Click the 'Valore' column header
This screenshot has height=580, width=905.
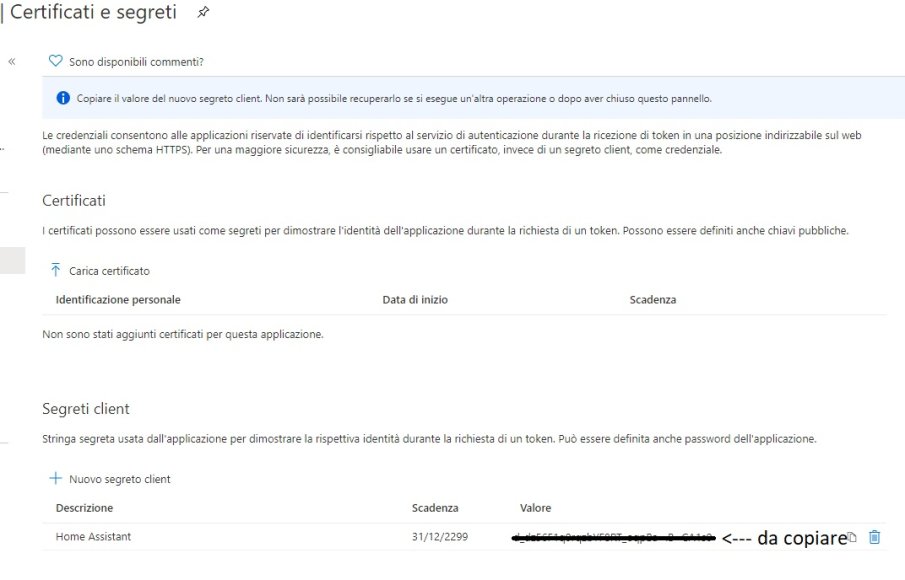coord(535,508)
